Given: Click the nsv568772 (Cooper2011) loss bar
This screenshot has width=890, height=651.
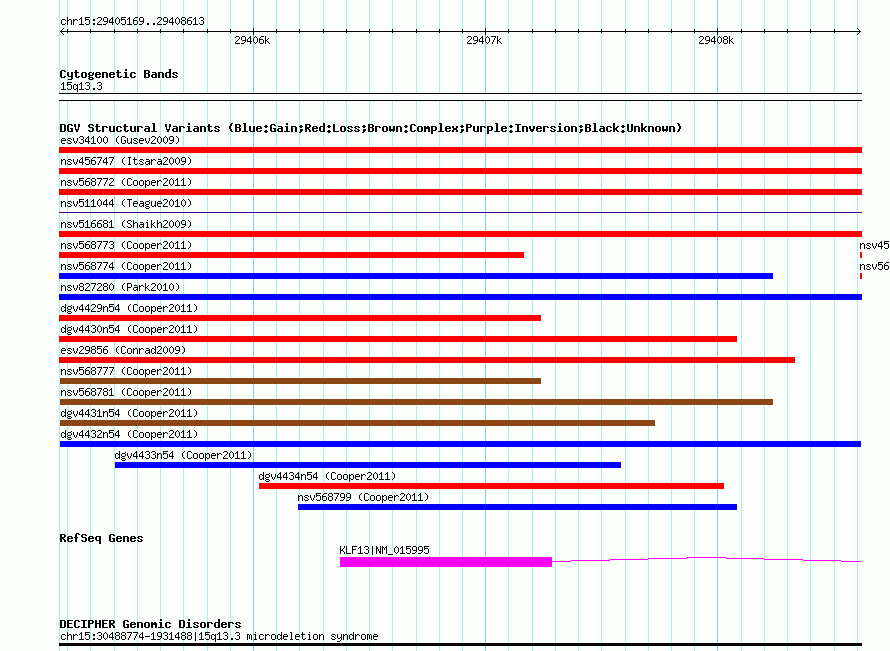Looking at the screenshot, I should tap(460, 192).
